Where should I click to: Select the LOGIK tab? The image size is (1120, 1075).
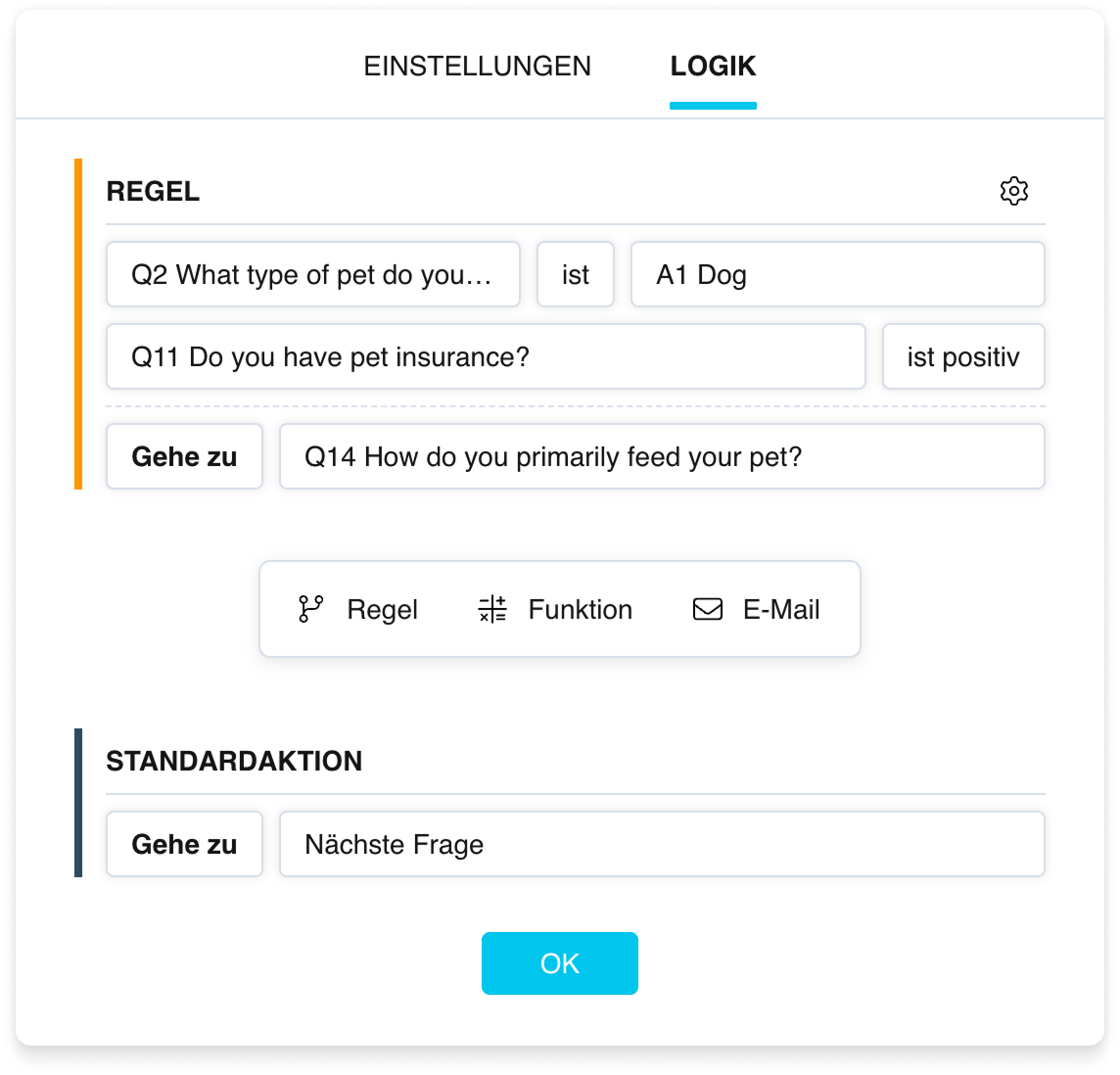[x=713, y=66]
